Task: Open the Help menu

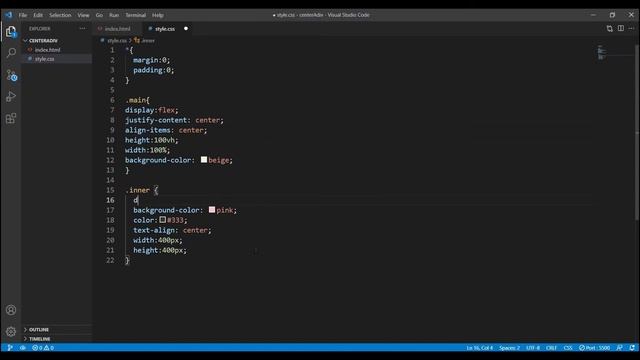Action: [x=158, y=15]
